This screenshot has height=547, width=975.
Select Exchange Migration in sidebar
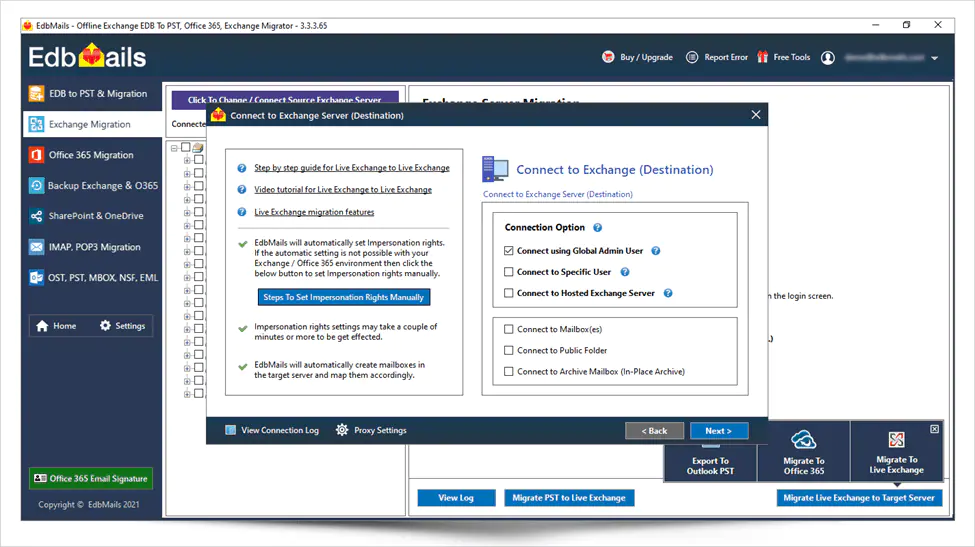[x=91, y=124]
